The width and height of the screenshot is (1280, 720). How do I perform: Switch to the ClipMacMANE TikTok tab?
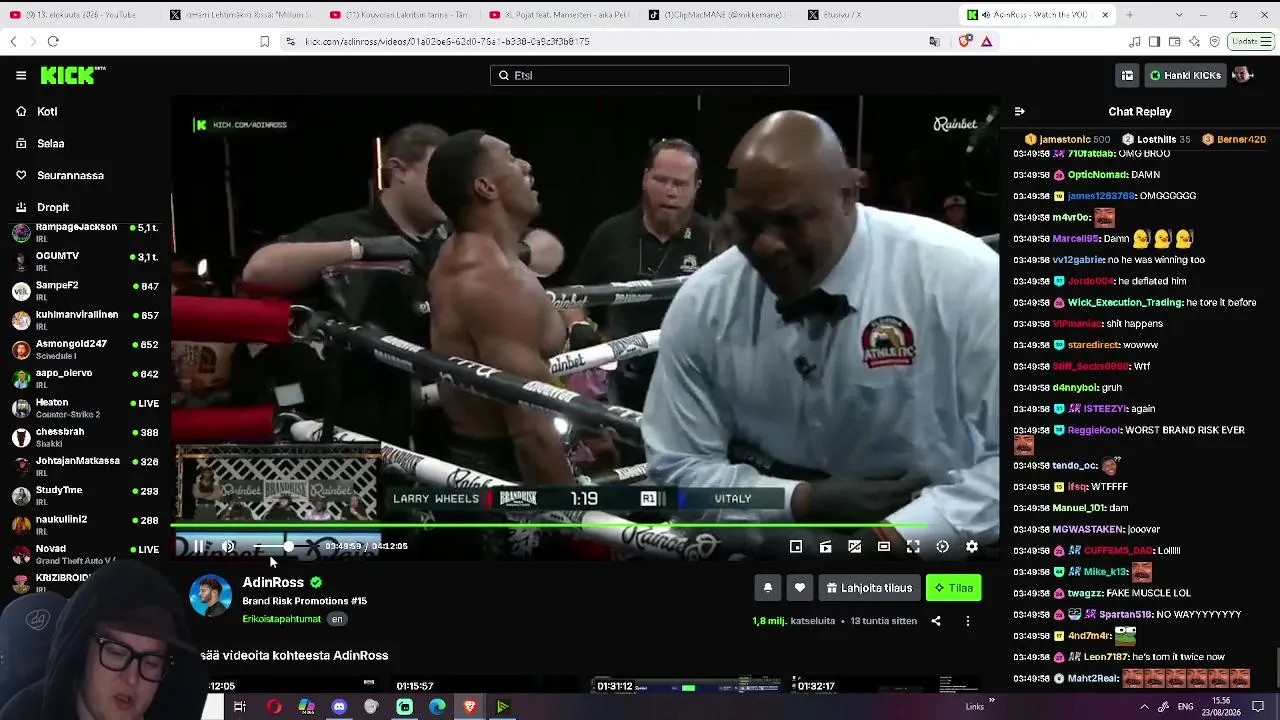tap(720, 15)
